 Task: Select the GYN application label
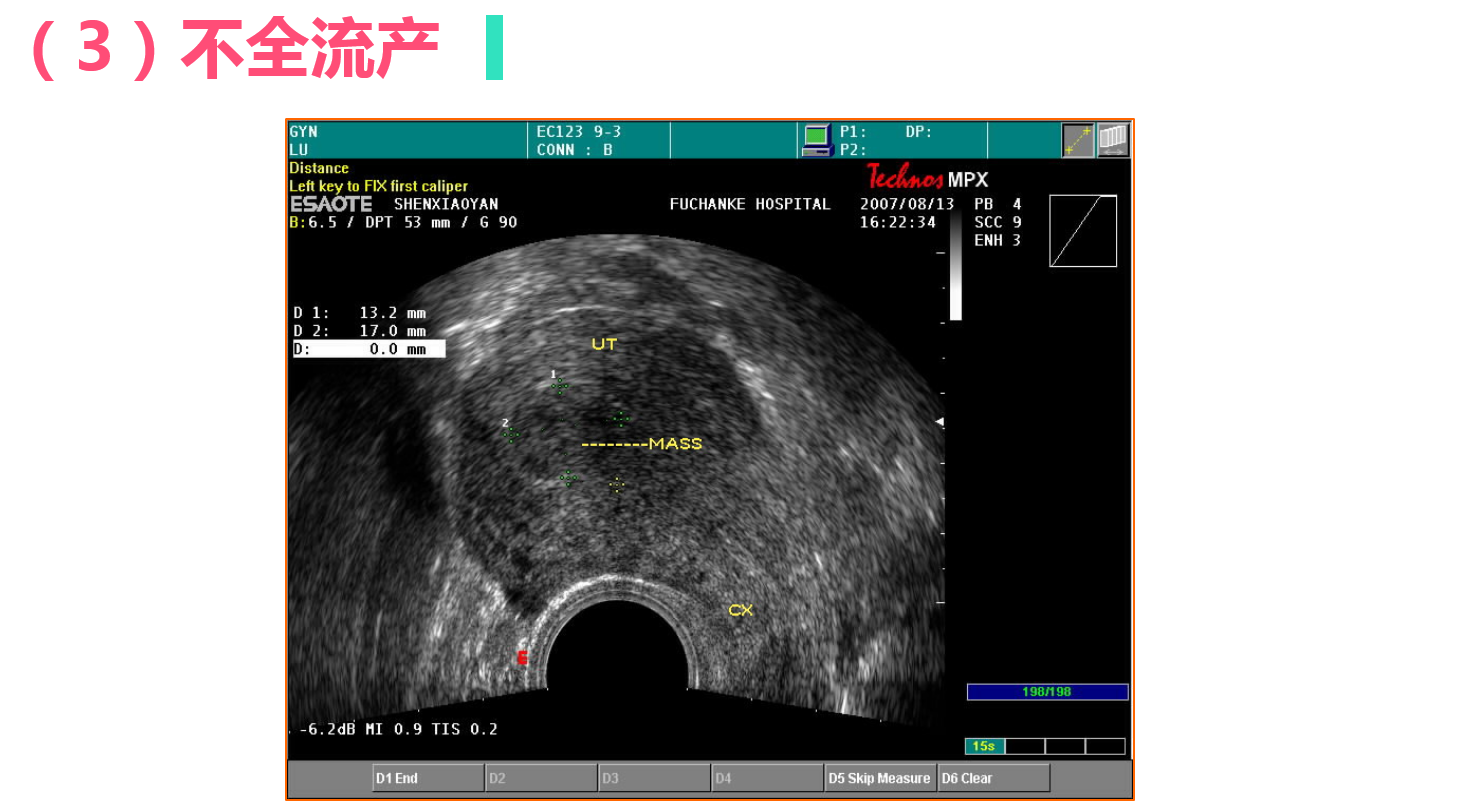tap(303, 132)
